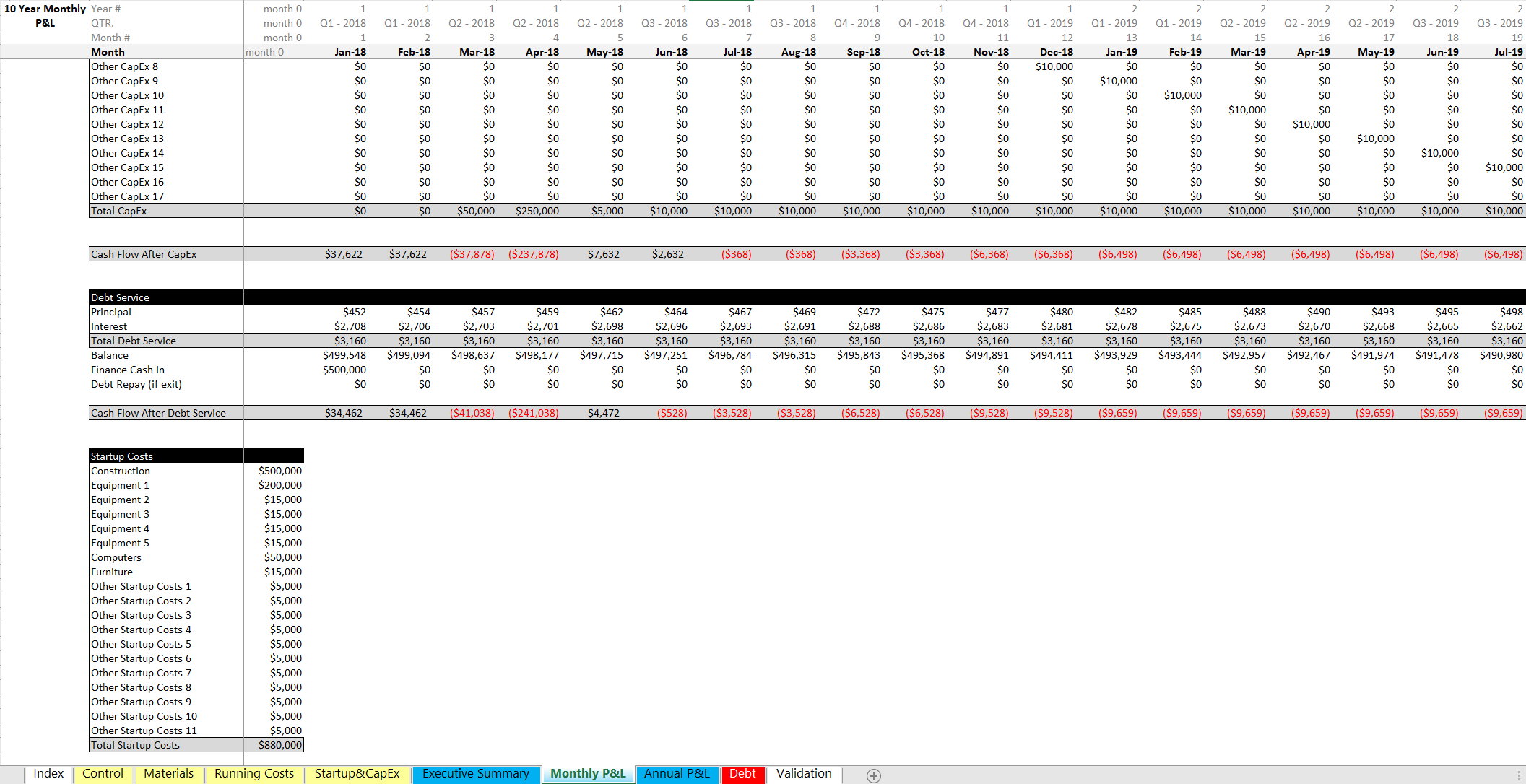
Task: Select the Debt Service section header
Action: 120,297
